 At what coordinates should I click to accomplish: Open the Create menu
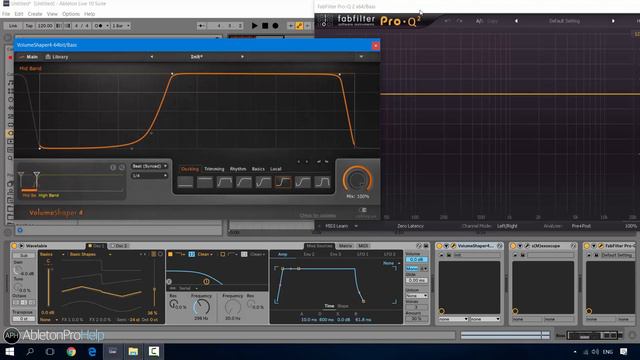pyautogui.click(x=35, y=14)
